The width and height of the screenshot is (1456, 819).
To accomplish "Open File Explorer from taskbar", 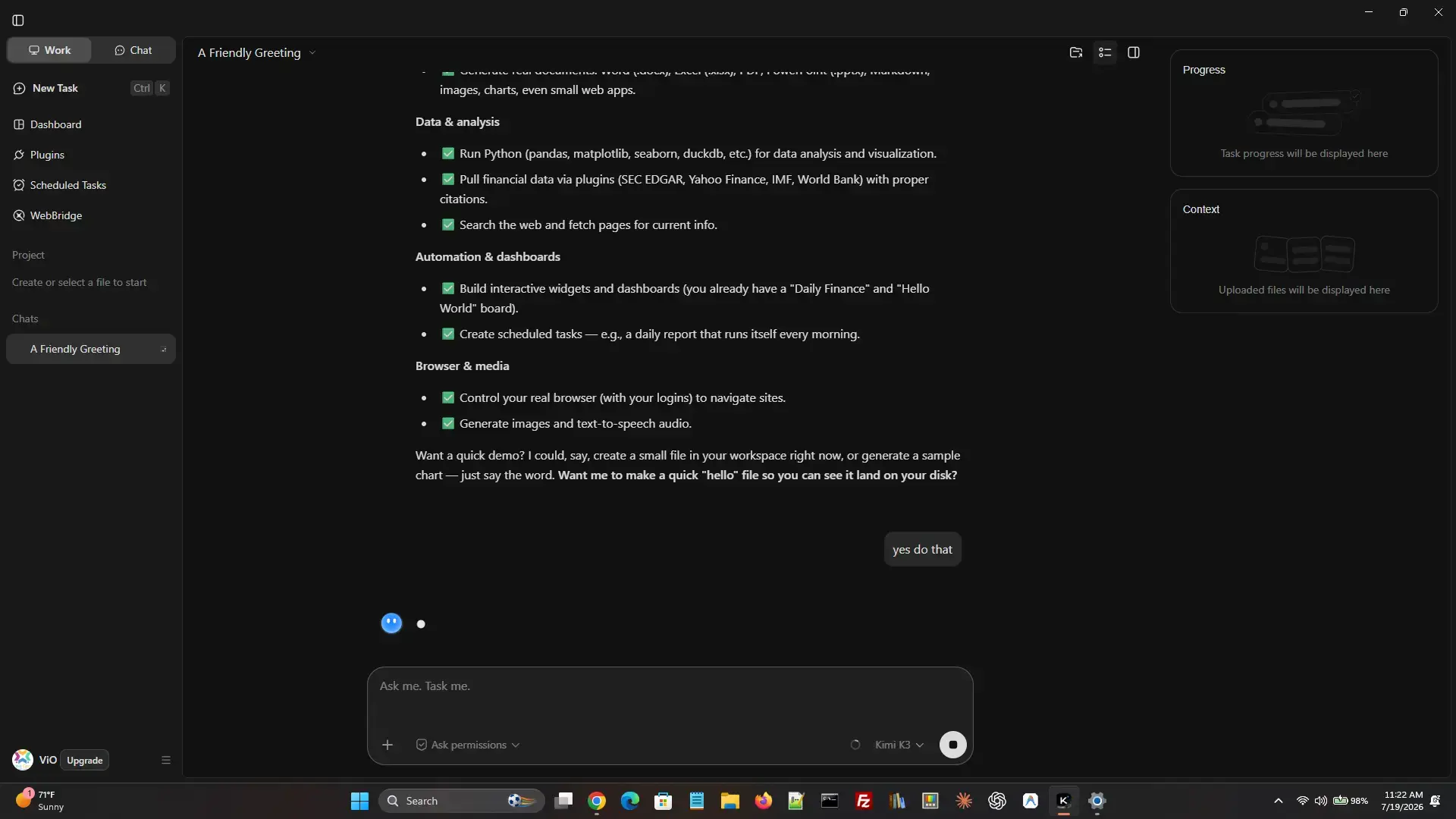I will [x=730, y=801].
